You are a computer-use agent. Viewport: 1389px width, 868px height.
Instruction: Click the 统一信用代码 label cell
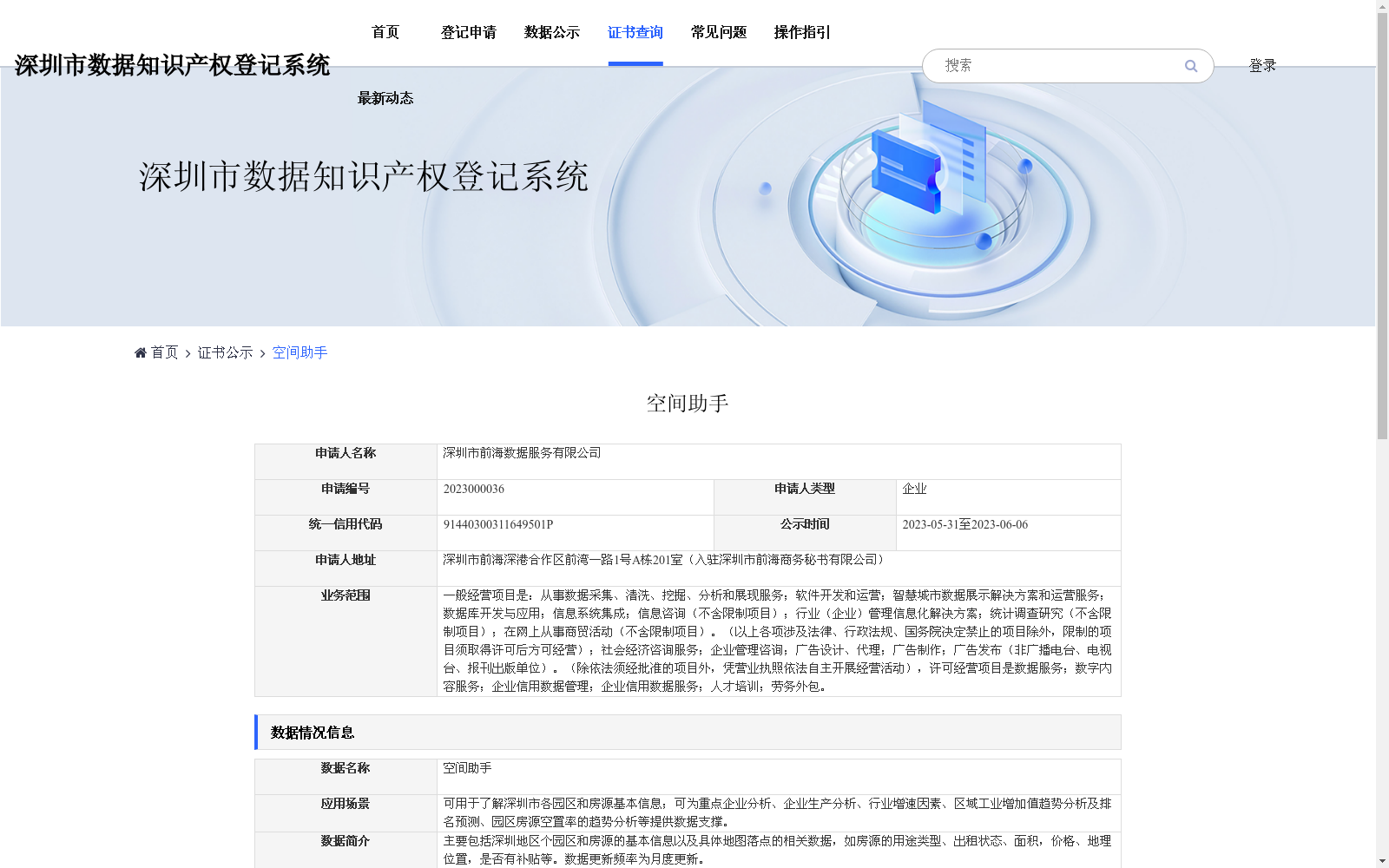click(x=346, y=533)
